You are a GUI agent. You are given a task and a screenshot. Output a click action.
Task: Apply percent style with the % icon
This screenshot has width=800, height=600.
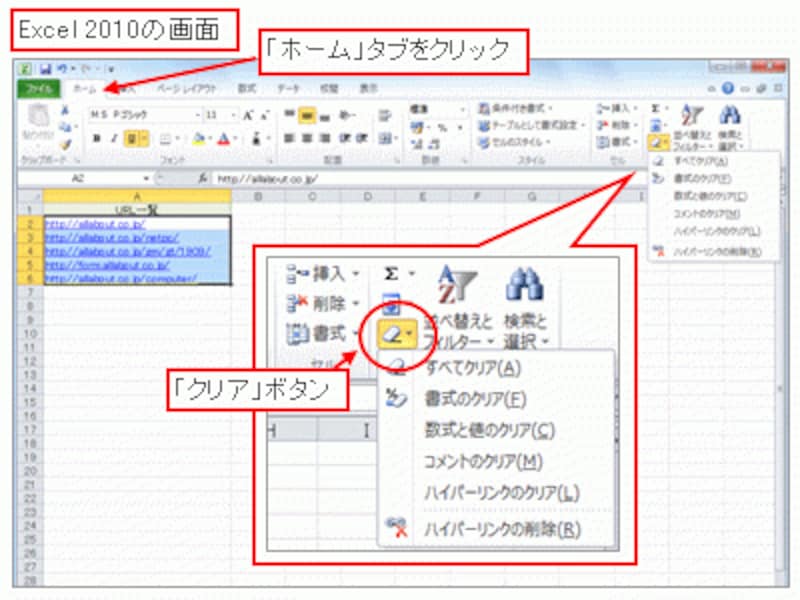click(x=442, y=128)
